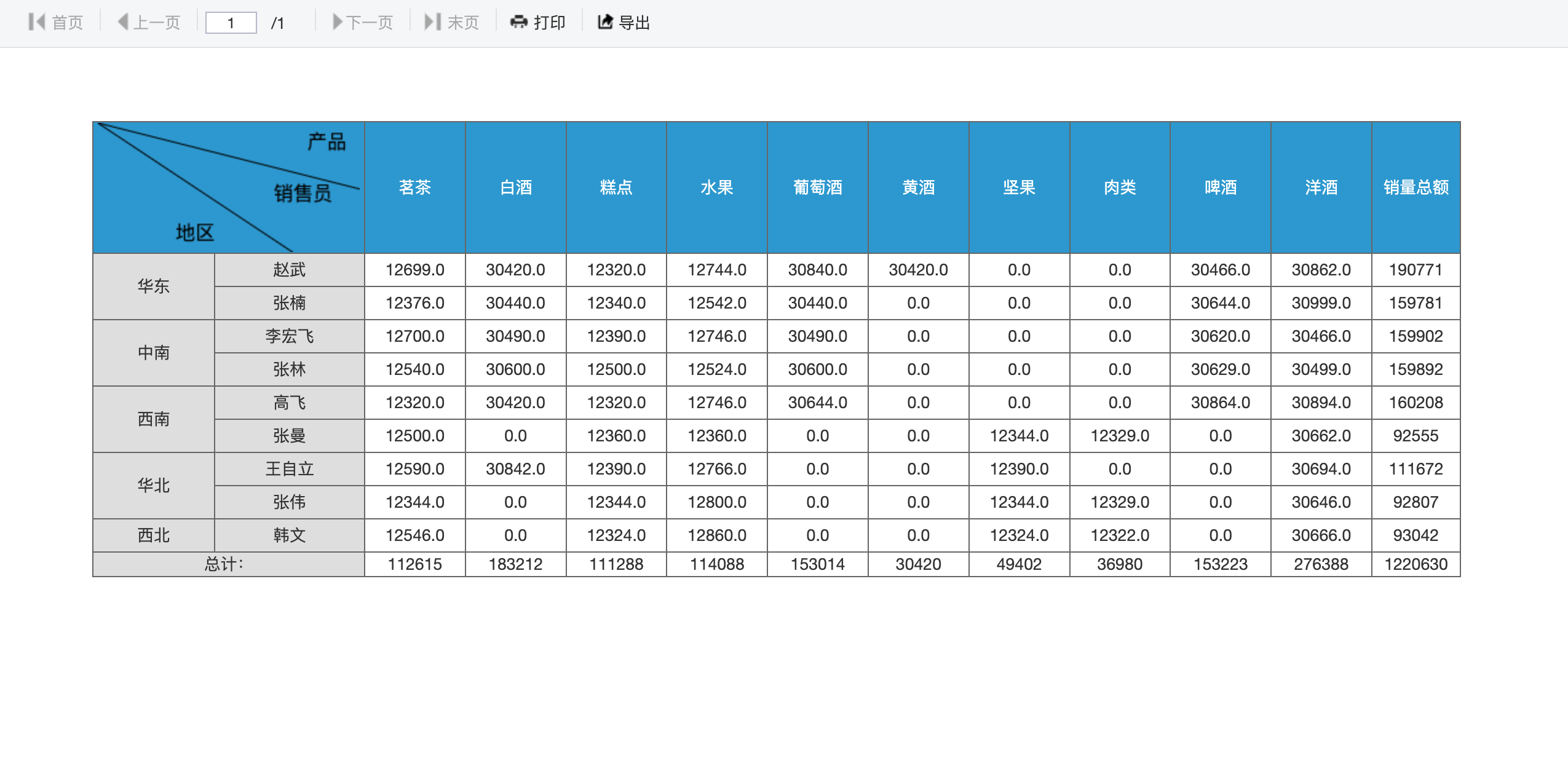Viewport: 1568px width, 777px height.
Task: Click the 白酒 total 183212
Action: coord(516,564)
